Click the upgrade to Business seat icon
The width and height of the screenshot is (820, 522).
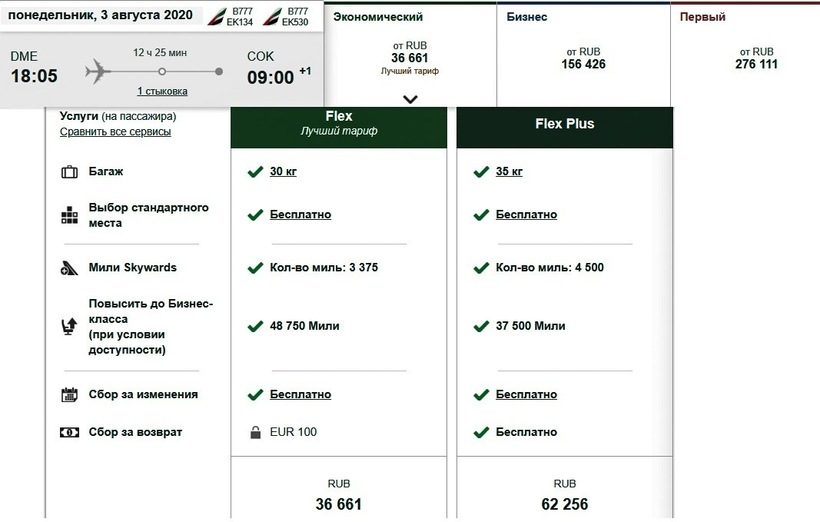pos(69,324)
